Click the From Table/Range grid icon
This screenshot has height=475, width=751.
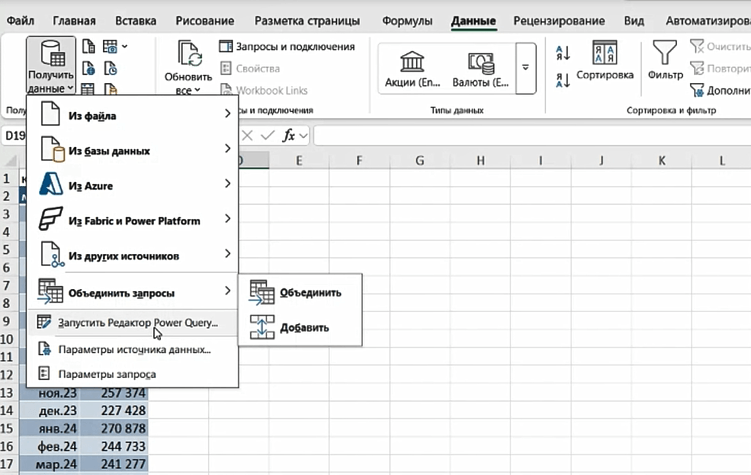(x=88, y=89)
